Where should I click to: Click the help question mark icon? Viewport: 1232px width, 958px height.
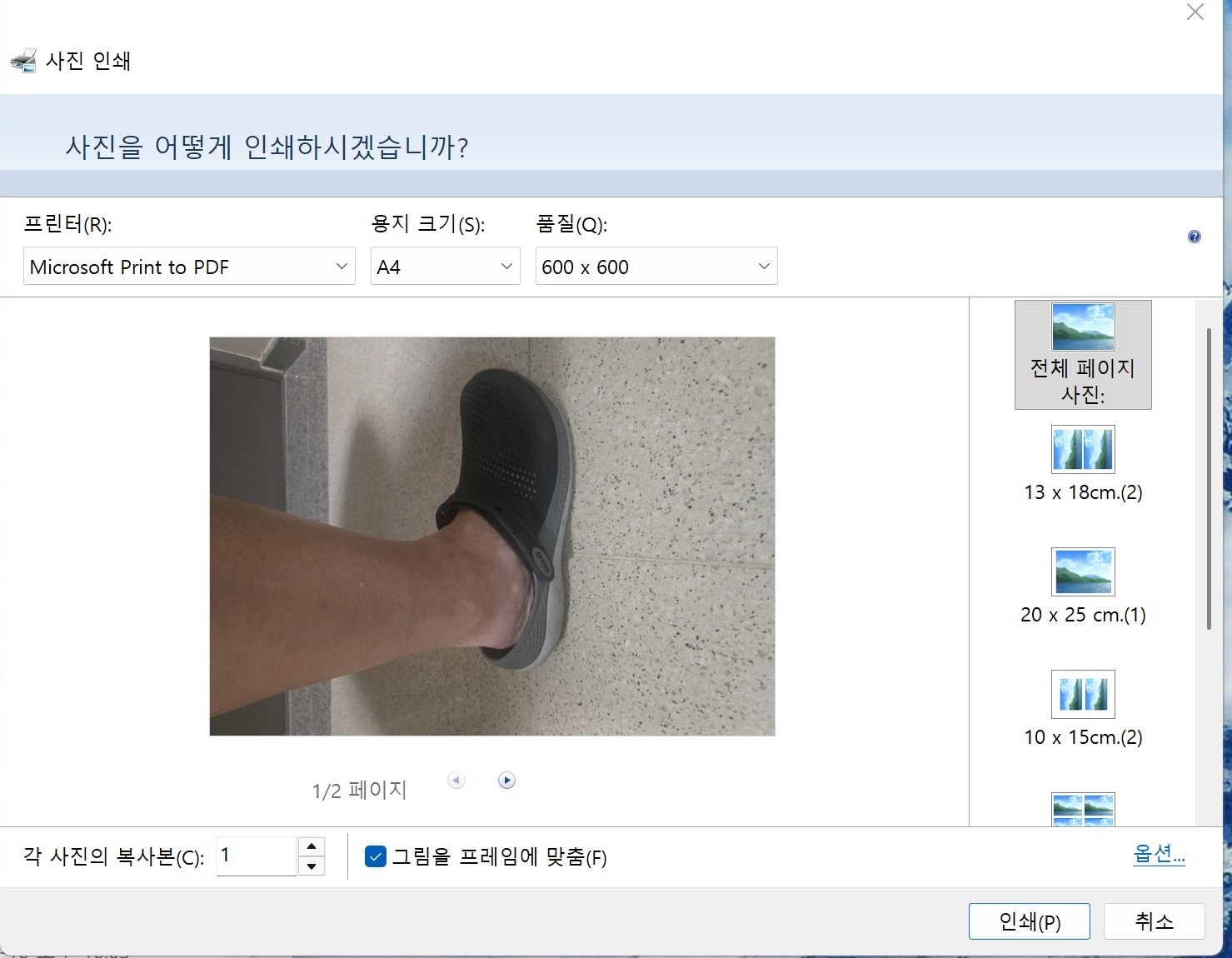click(1194, 237)
